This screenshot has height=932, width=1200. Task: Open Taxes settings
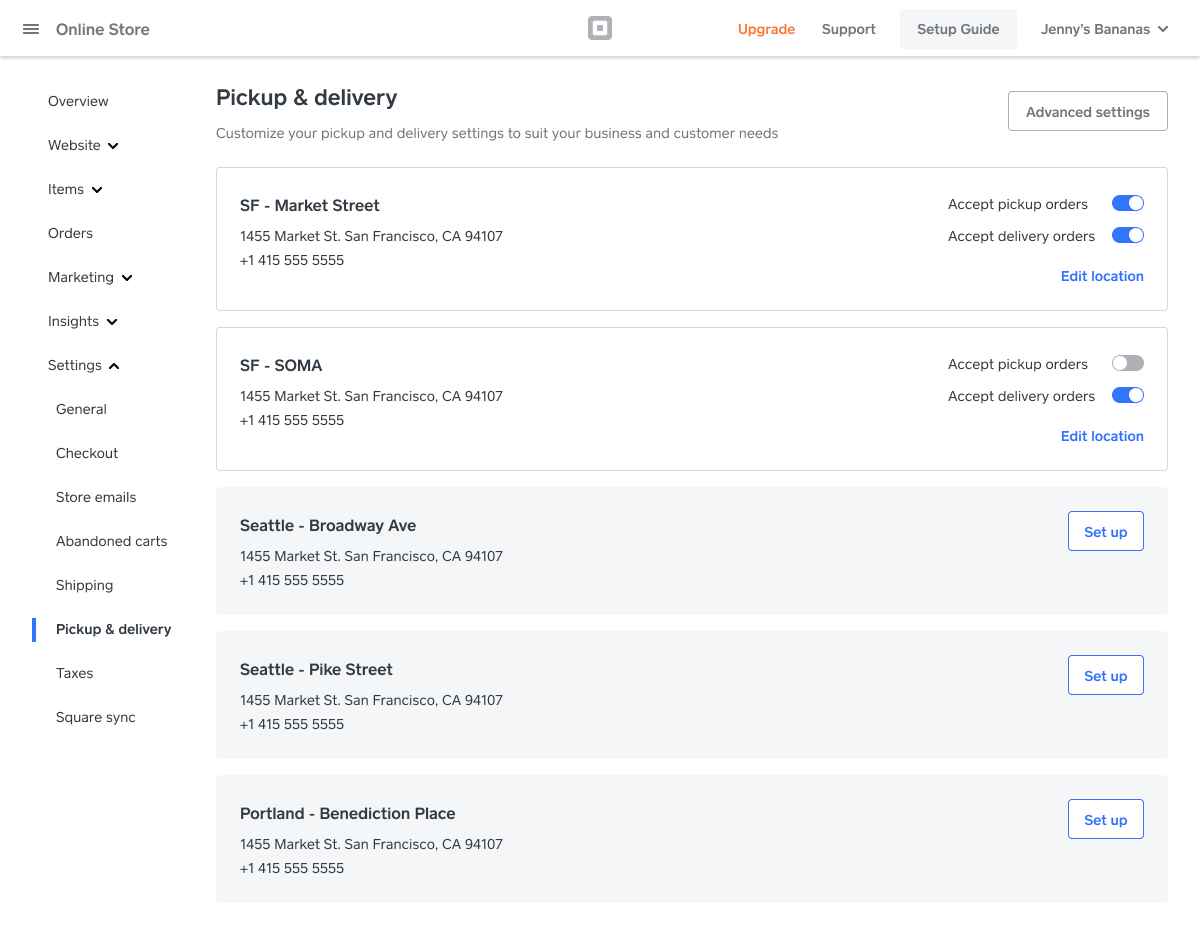74,673
